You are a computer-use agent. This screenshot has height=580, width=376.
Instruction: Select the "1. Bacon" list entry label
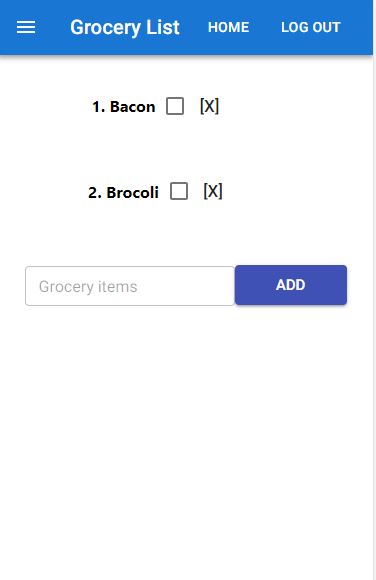click(124, 107)
